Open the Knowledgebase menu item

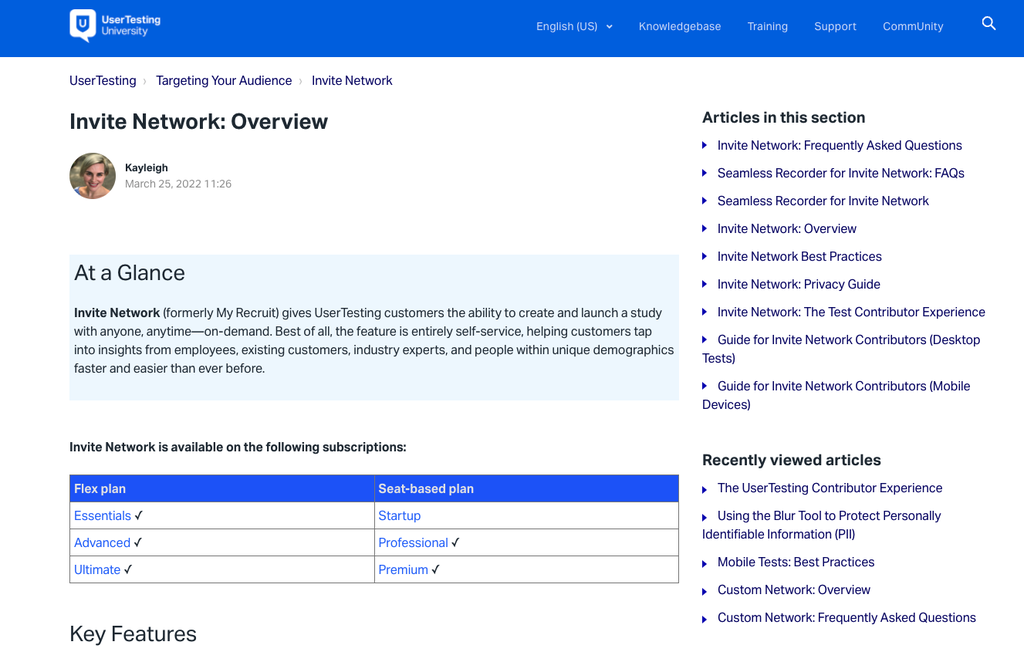point(680,27)
